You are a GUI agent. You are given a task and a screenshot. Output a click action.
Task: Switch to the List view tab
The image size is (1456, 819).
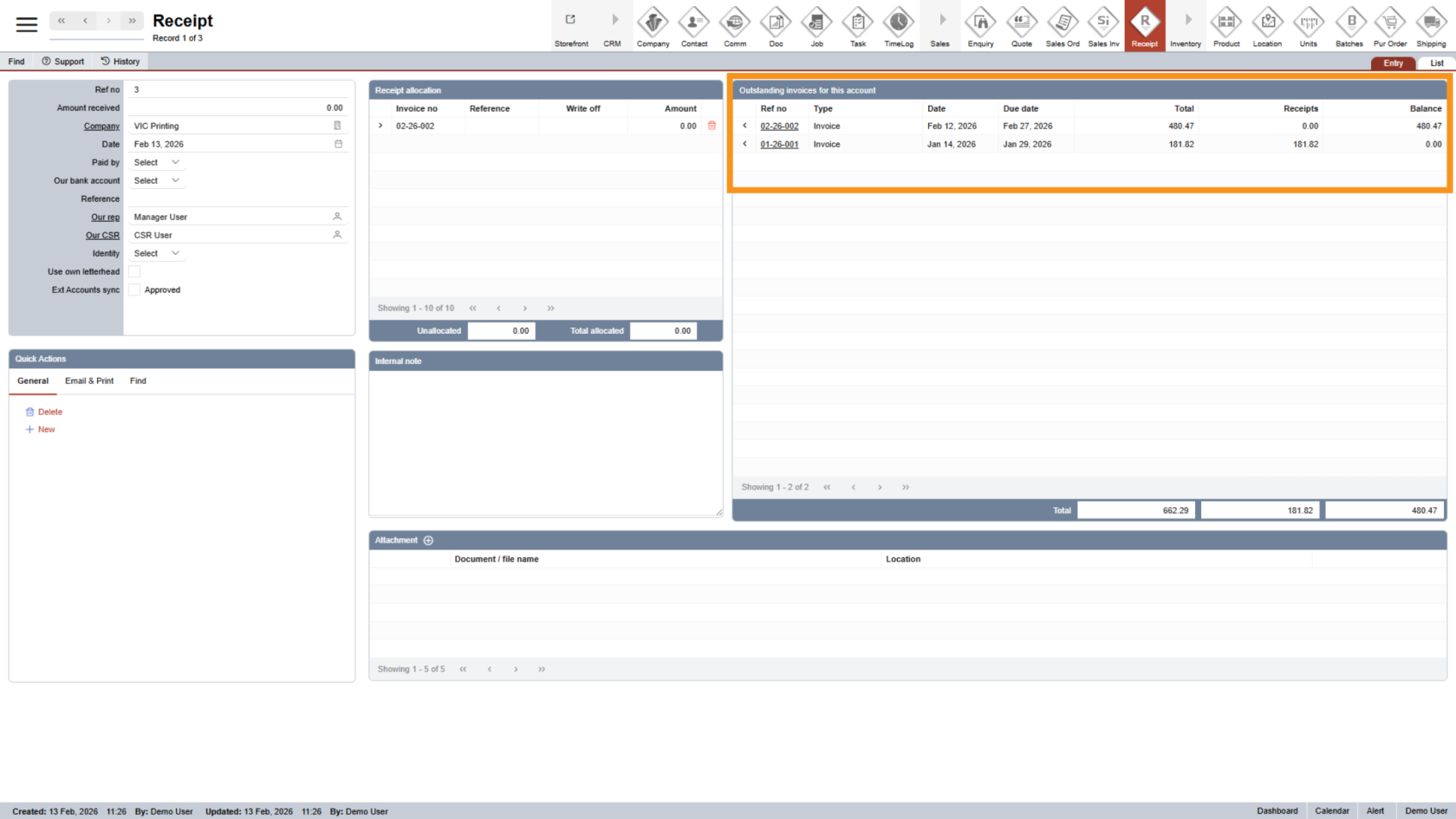click(1436, 63)
